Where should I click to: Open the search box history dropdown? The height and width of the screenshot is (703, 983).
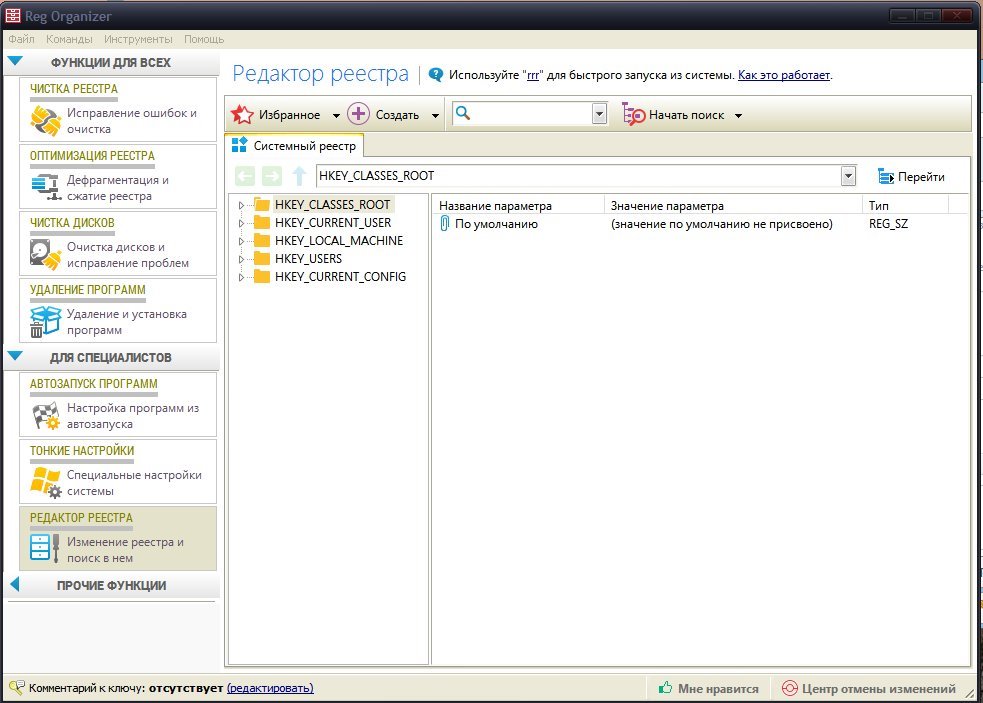(x=599, y=114)
